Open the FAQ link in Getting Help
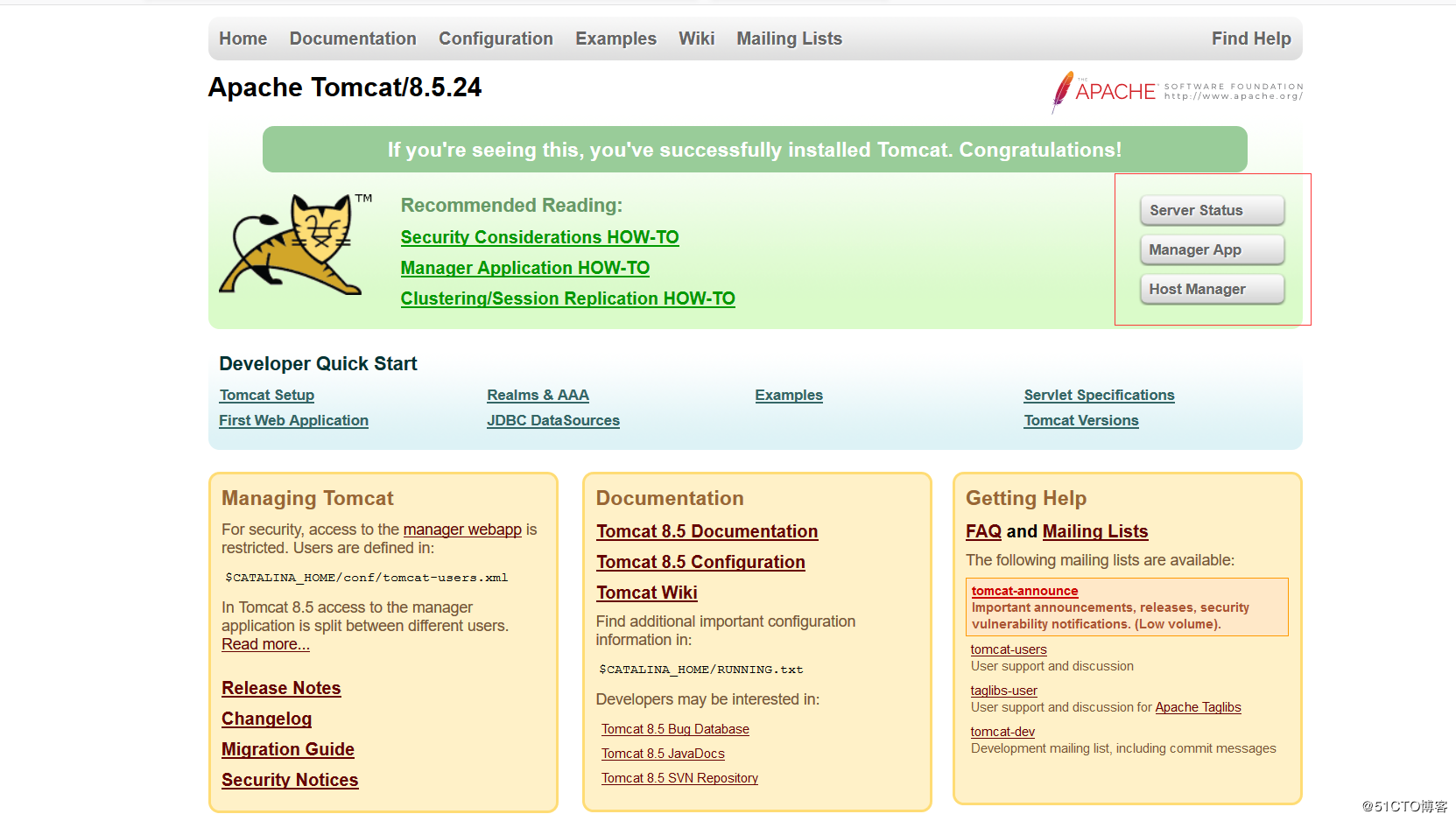Viewport: 1456px width, 821px height. 983,531
